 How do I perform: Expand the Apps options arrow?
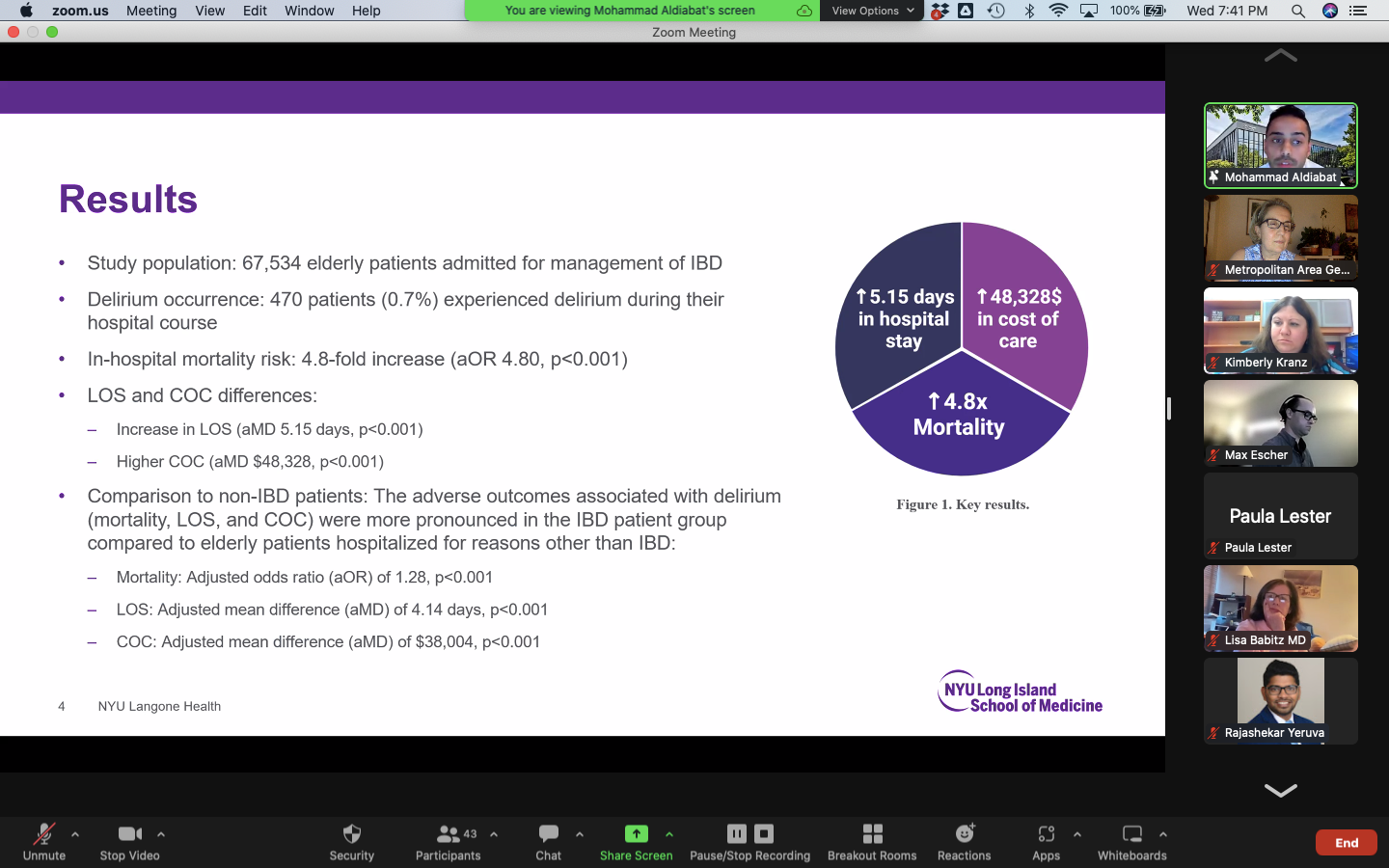pos(1077,834)
